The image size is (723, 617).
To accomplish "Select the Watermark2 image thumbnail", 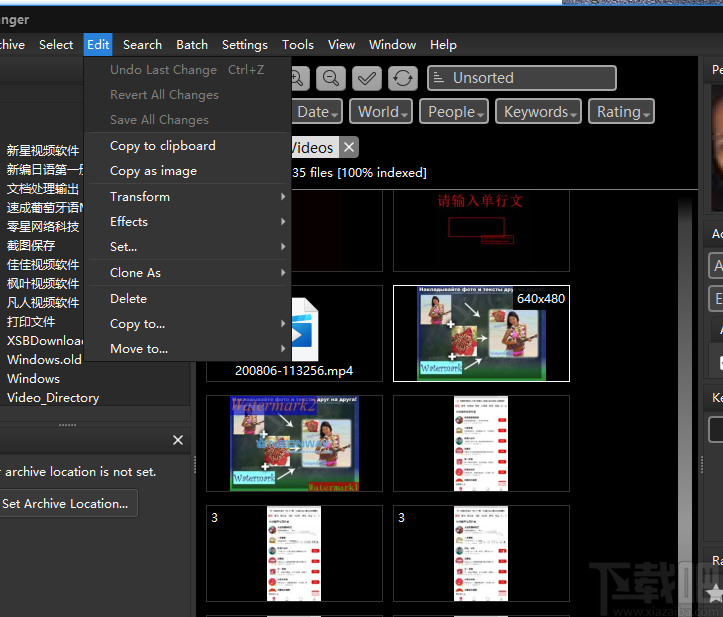I will coord(294,443).
